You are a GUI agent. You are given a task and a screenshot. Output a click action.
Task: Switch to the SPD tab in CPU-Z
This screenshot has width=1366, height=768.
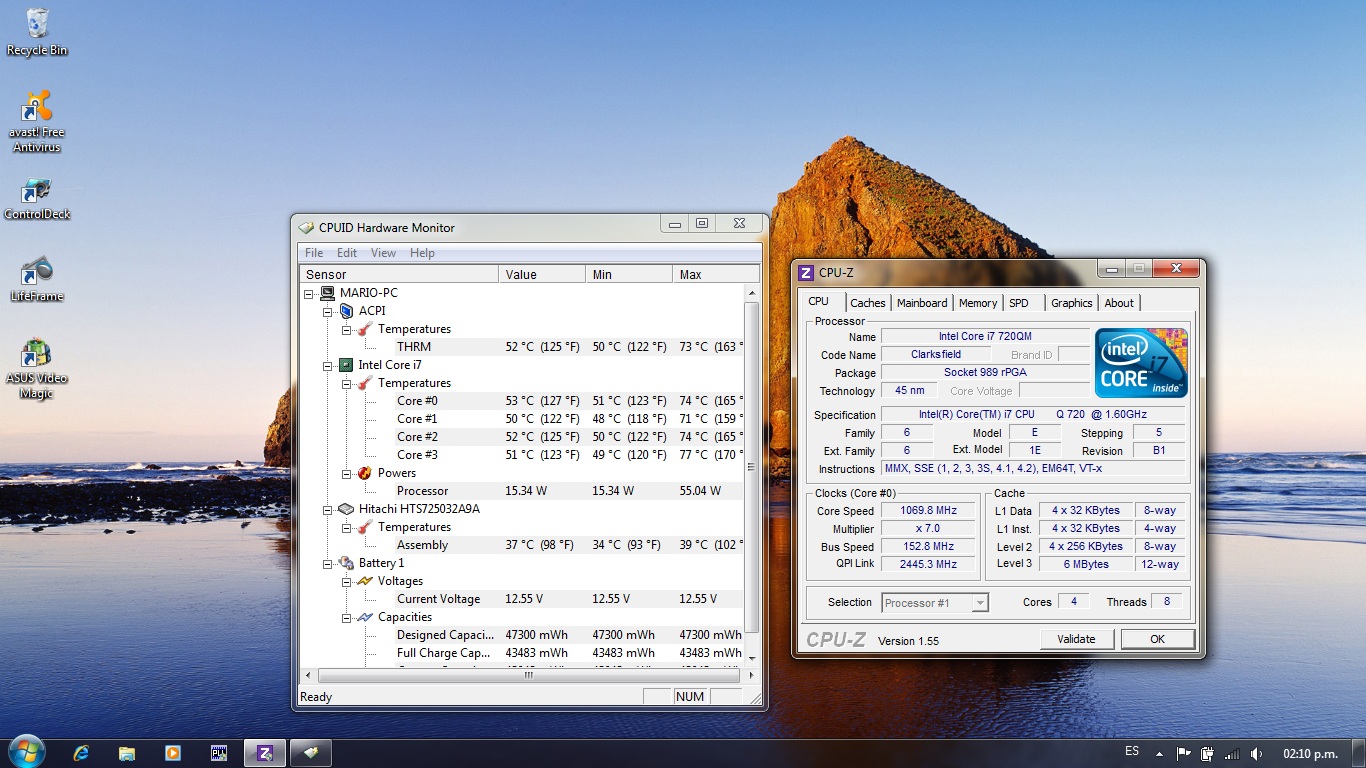pyautogui.click(x=1019, y=303)
